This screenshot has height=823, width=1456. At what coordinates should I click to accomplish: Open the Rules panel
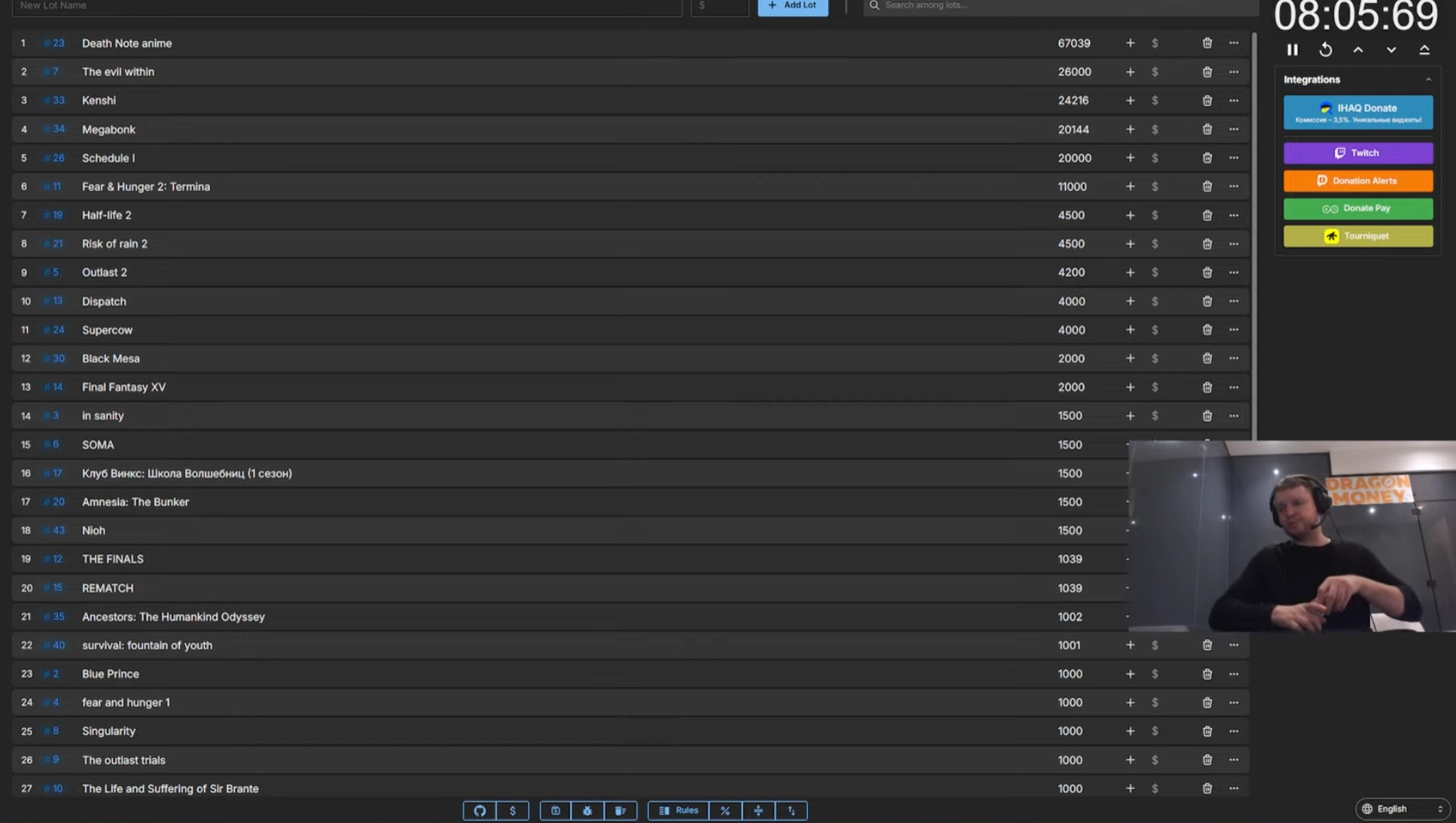[x=678, y=811]
